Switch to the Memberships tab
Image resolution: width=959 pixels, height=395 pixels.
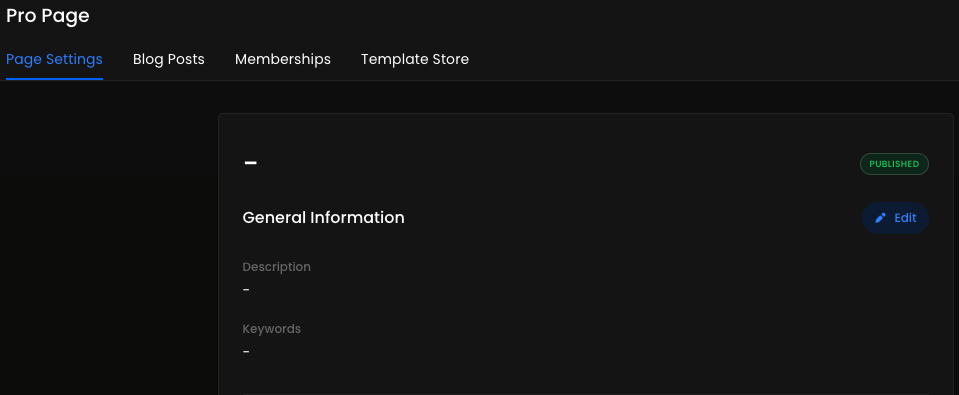tap(283, 59)
